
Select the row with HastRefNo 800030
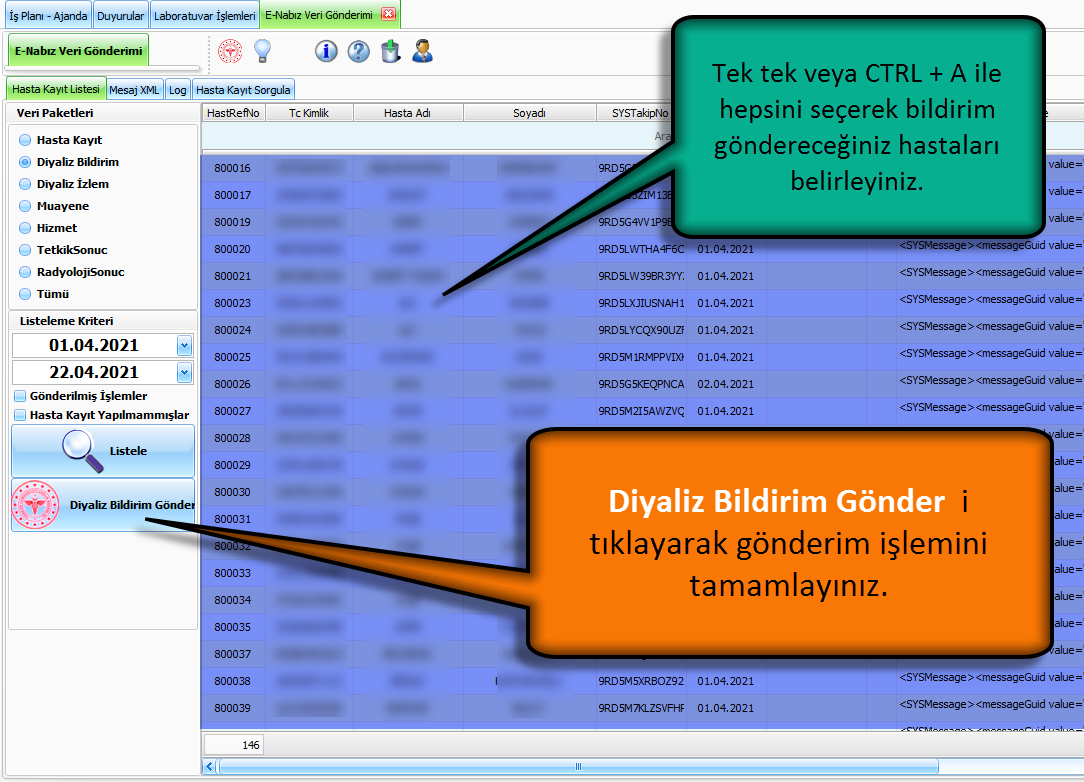point(642,492)
